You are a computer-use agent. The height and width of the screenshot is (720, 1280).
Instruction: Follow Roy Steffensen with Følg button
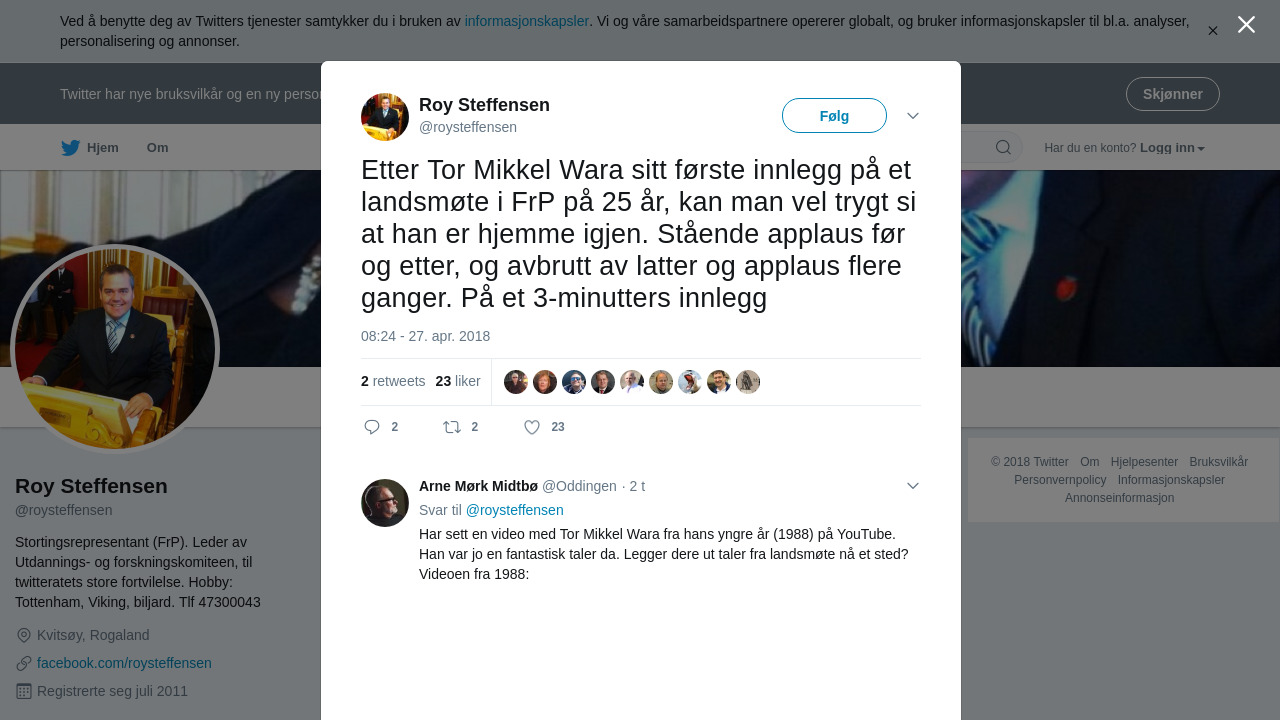point(834,116)
